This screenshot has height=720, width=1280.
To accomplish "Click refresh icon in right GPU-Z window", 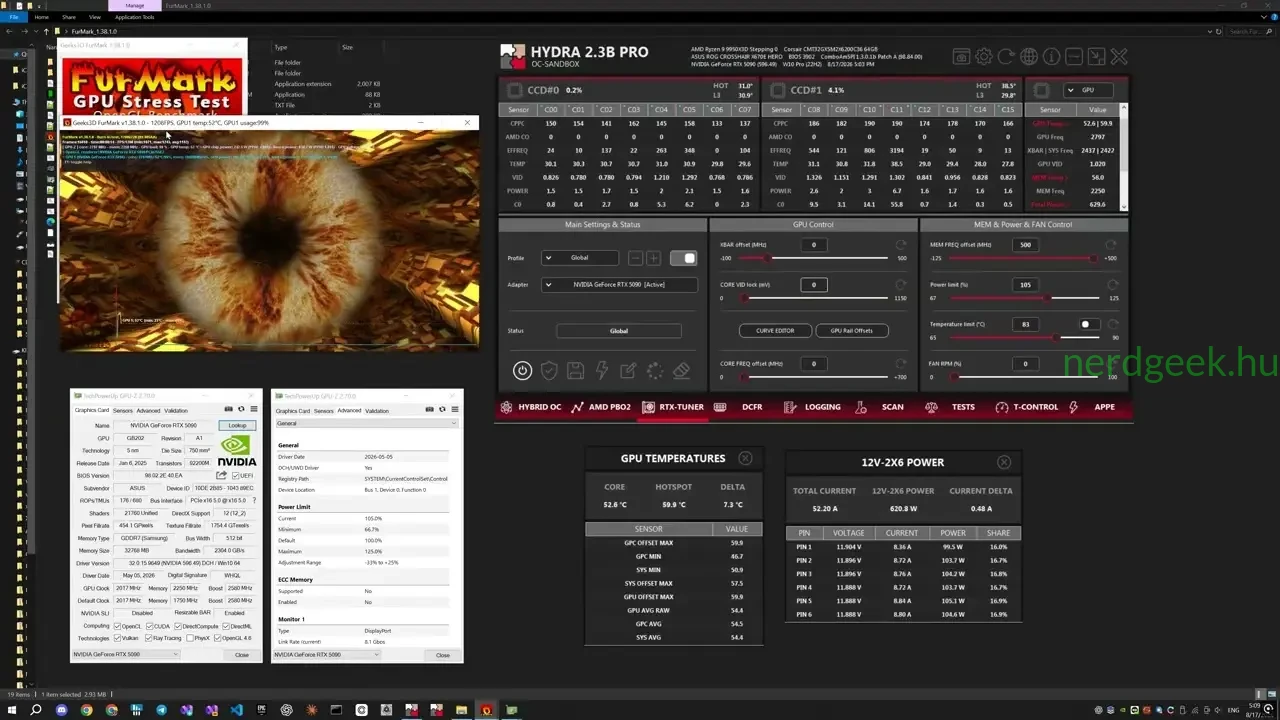I will (x=442, y=409).
